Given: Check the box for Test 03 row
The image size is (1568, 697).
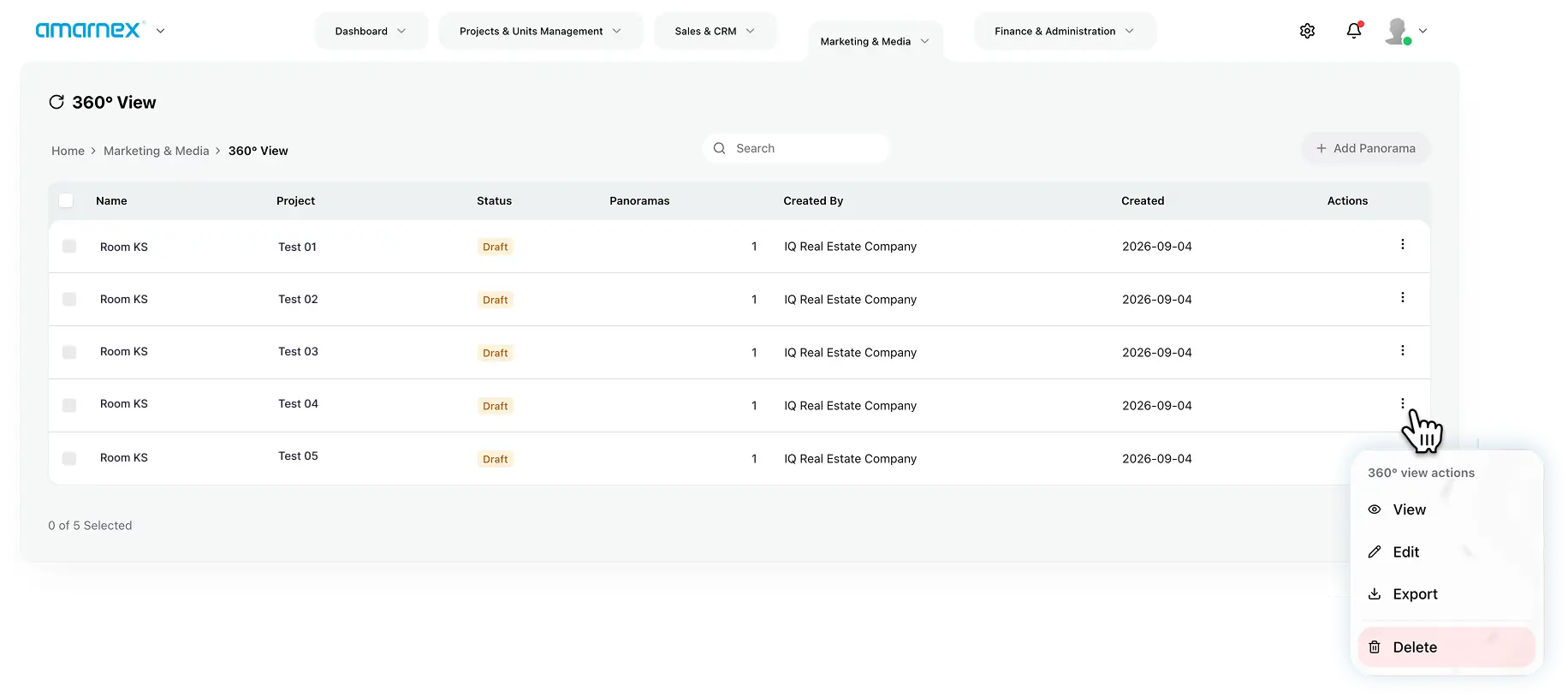Looking at the screenshot, I should click(x=69, y=353).
